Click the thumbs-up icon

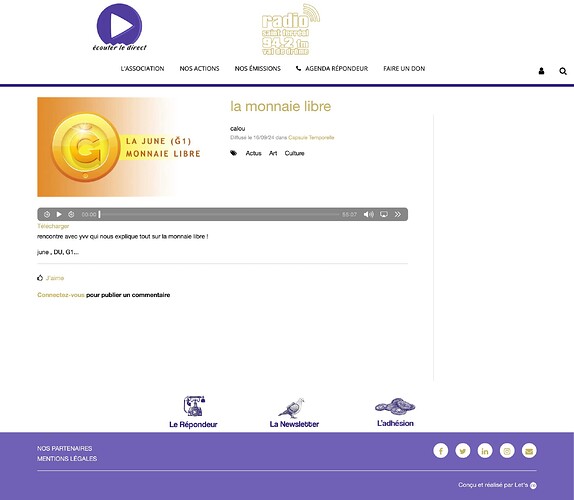point(40,278)
